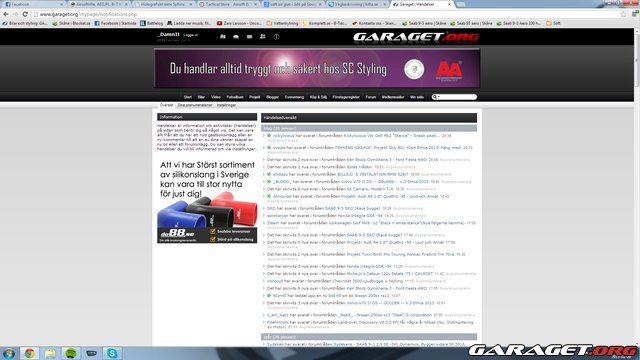Open Bilar in the Garaget navigation bar
Image resolution: width=640 pixels, height=360 pixels.
click(201, 97)
